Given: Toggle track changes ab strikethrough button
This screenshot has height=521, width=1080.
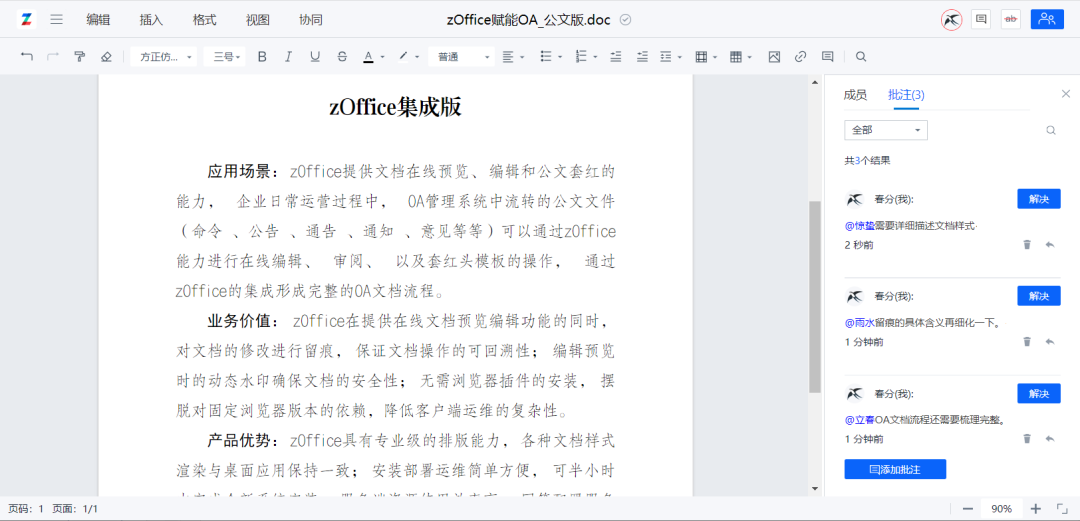Looking at the screenshot, I should tap(1011, 19).
